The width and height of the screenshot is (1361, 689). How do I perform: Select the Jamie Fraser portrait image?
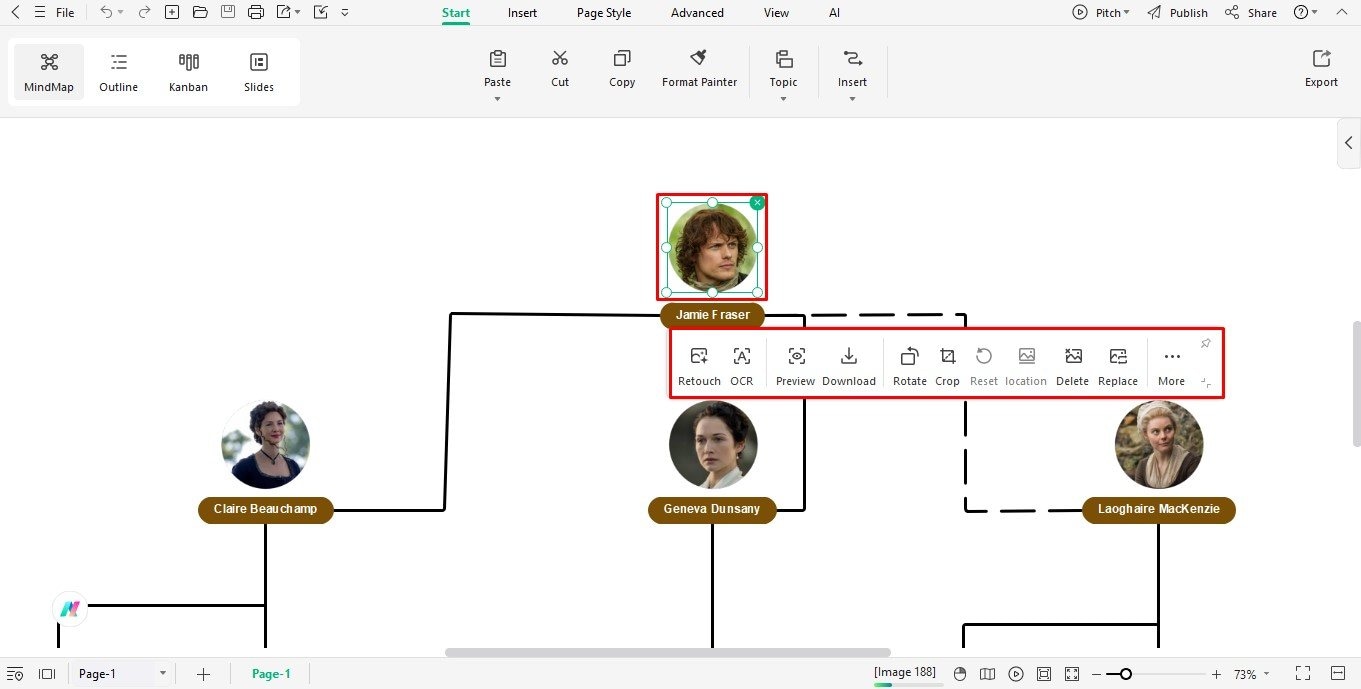pyautogui.click(x=712, y=247)
